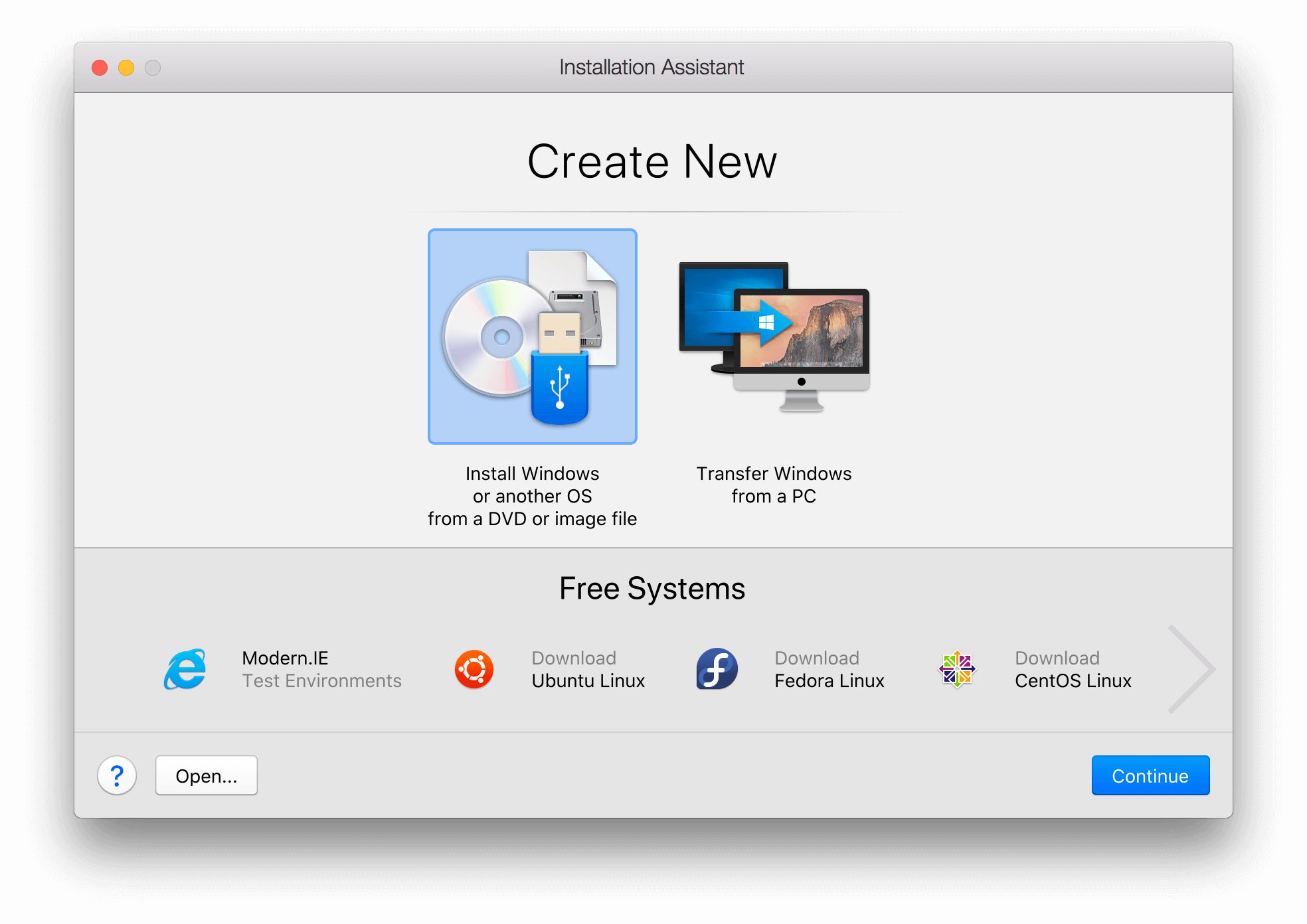
Task: Choose Download Ubuntu Linux label
Action: pyautogui.click(x=588, y=669)
